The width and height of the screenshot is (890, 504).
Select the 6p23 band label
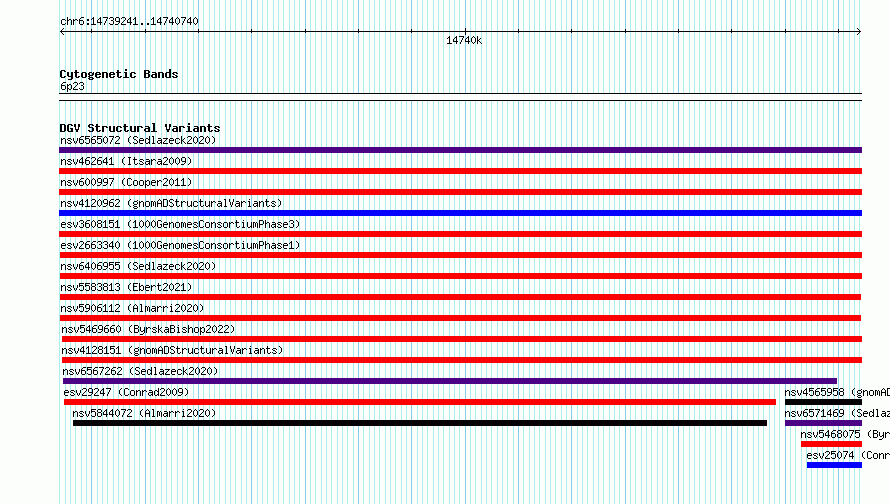click(72, 86)
